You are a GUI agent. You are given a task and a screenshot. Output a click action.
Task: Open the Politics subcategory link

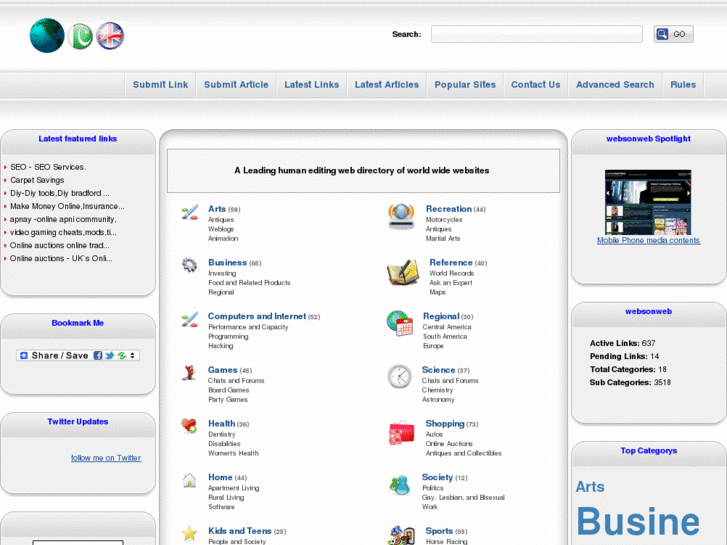point(433,488)
